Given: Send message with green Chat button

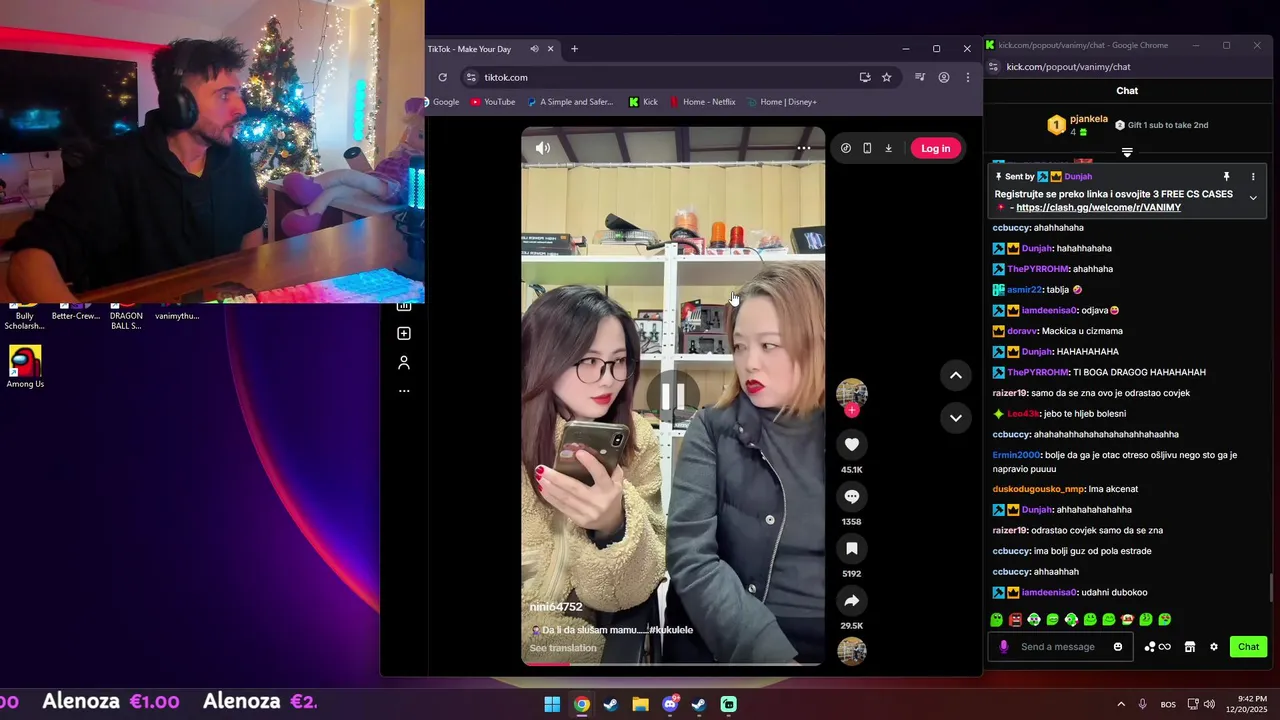Looking at the screenshot, I should [1248, 647].
